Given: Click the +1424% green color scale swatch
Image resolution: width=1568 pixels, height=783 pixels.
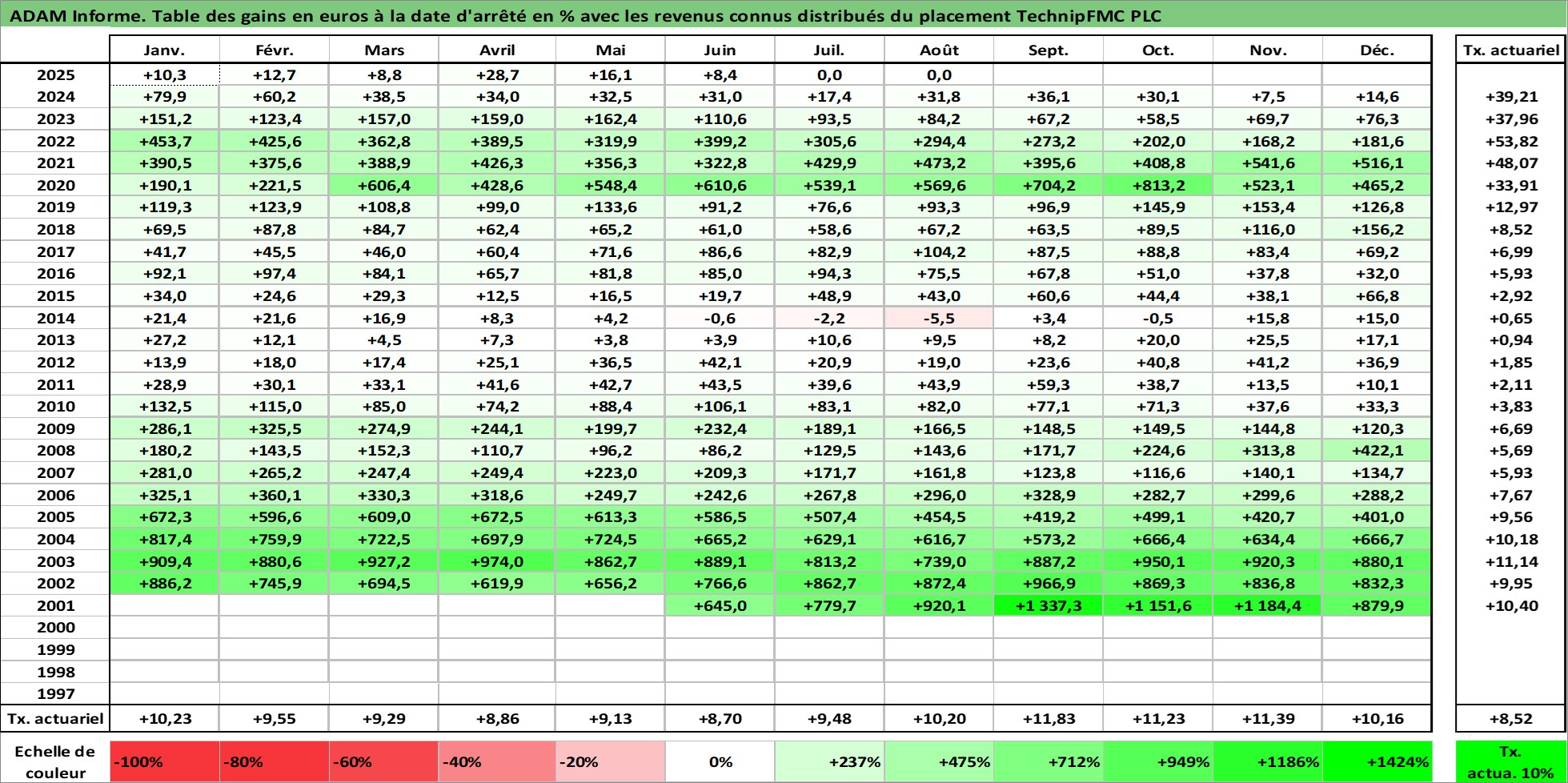Looking at the screenshot, I should [1377, 761].
